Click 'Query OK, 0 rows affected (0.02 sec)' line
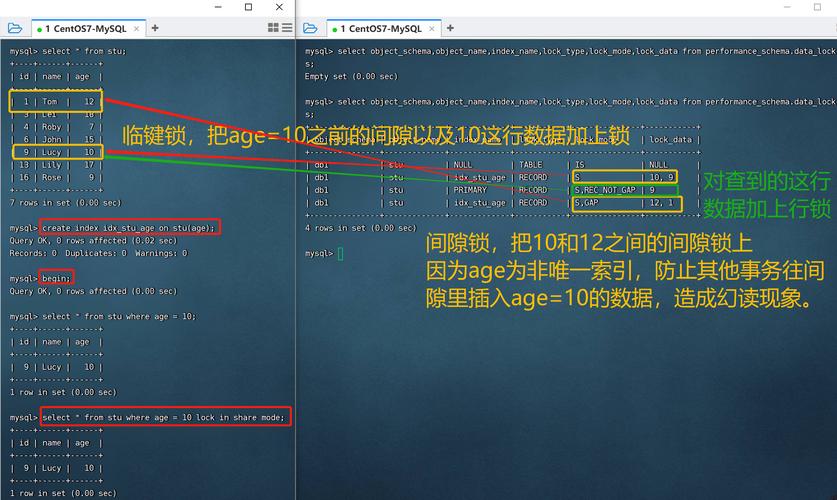This screenshot has width=837, height=500. coord(93,241)
